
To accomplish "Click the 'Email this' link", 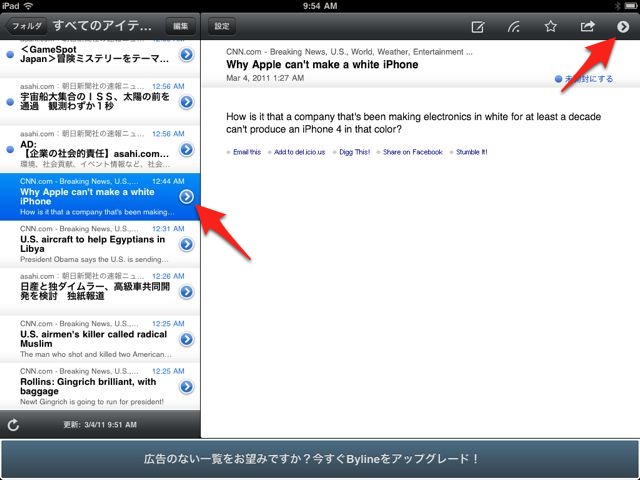I will coord(247,152).
